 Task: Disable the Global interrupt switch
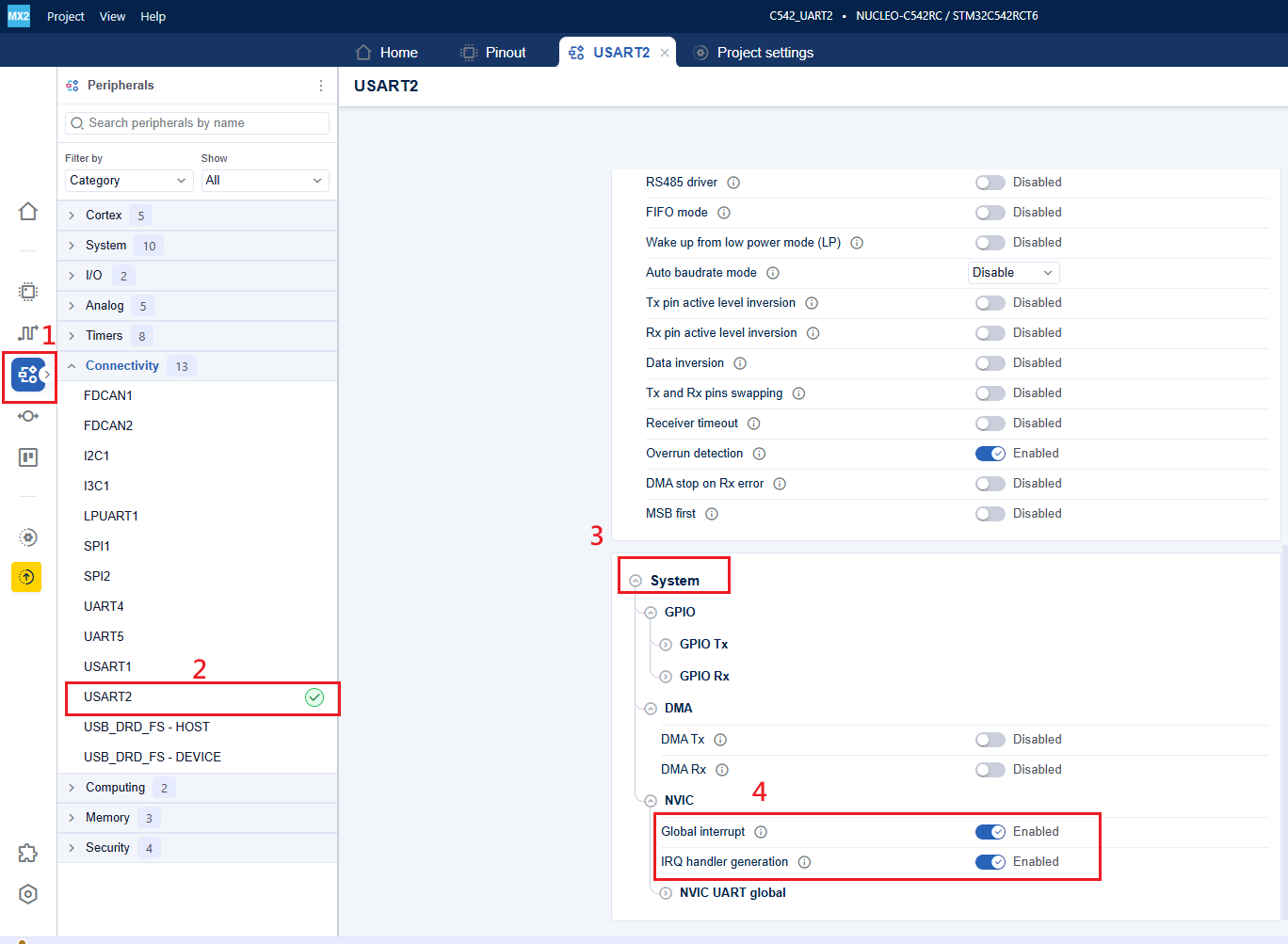tap(990, 832)
